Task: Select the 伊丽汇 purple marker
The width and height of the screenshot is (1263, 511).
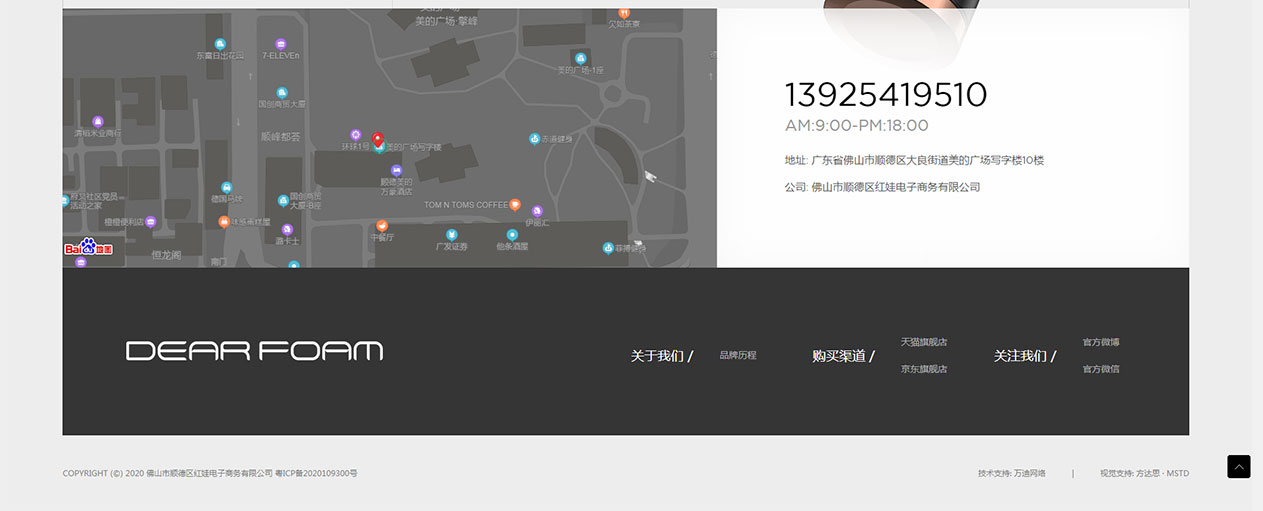Action: click(x=537, y=211)
